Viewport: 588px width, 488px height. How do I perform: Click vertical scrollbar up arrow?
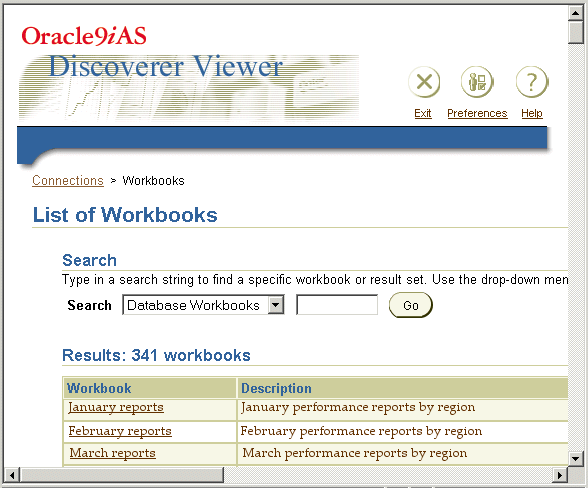coord(576,13)
